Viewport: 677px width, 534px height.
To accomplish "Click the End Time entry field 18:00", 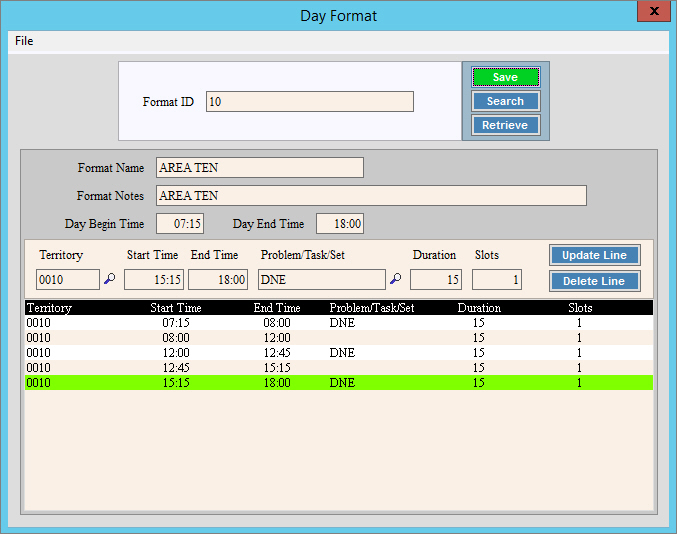I will tap(218, 280).
